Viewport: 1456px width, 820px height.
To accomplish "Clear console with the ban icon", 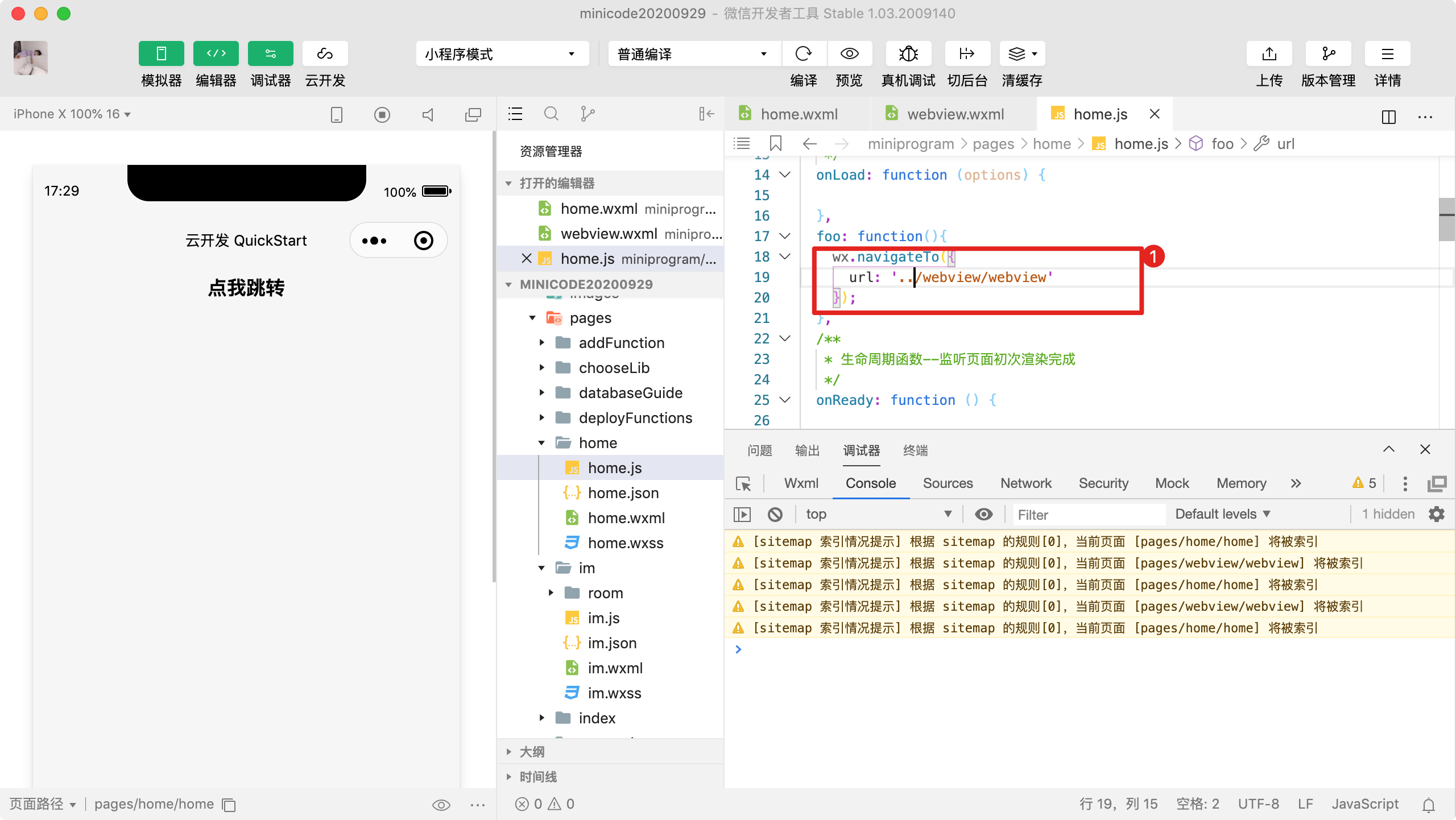I will tap(775, 515).
